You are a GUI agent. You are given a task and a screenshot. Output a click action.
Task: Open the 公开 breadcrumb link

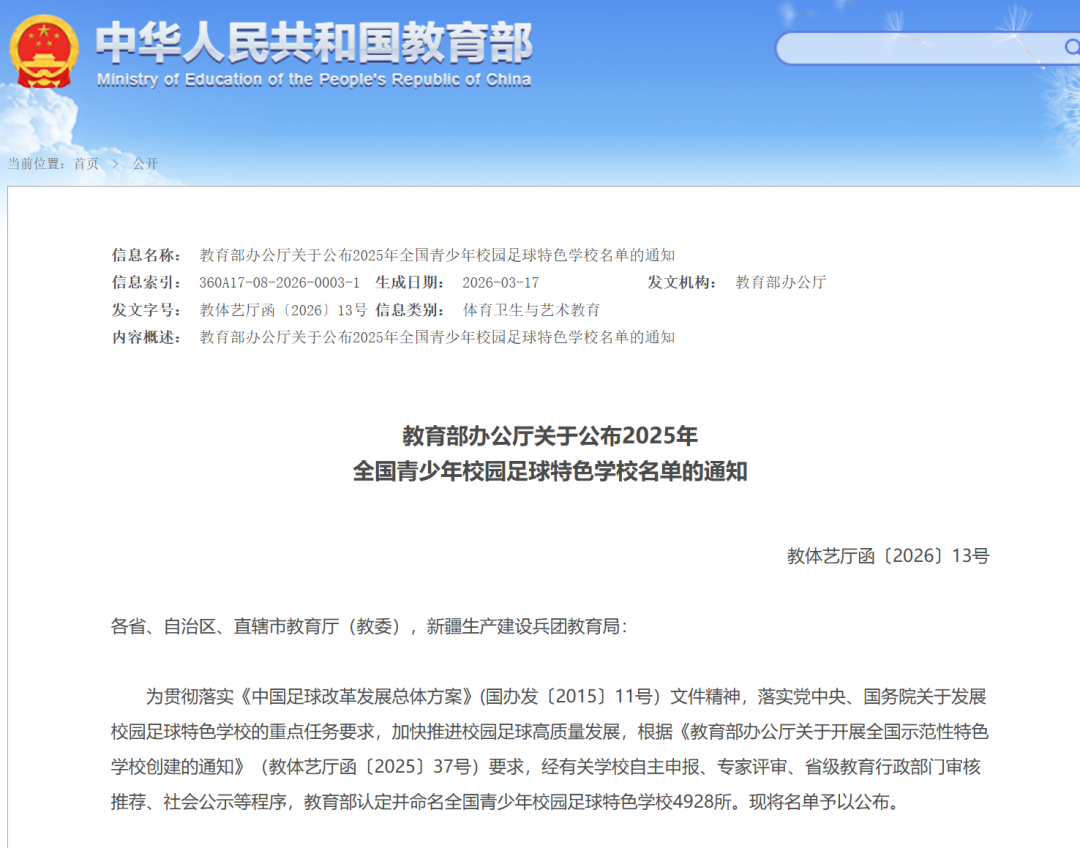145,164
